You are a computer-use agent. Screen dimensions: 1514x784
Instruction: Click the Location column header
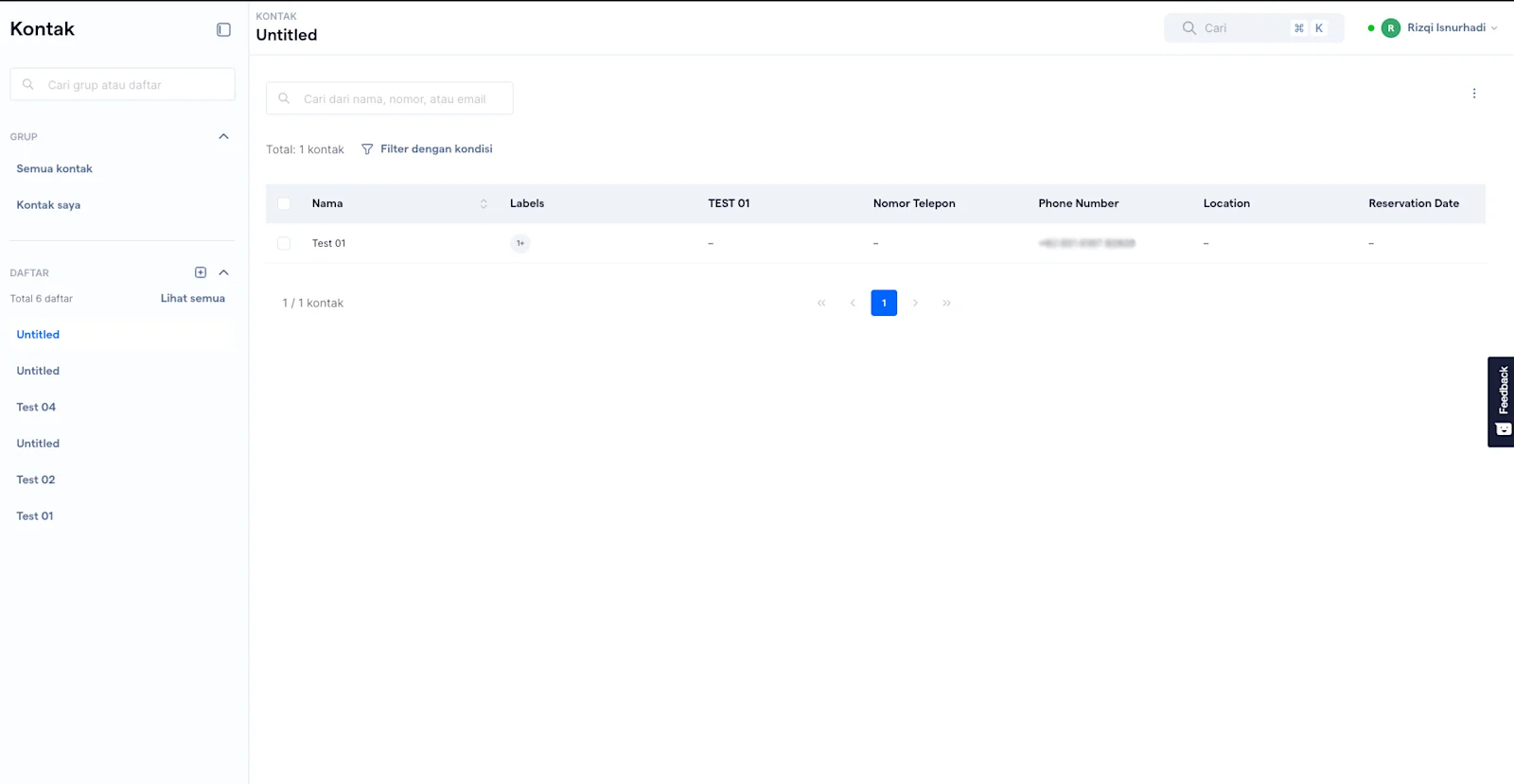pos(1226,203)
